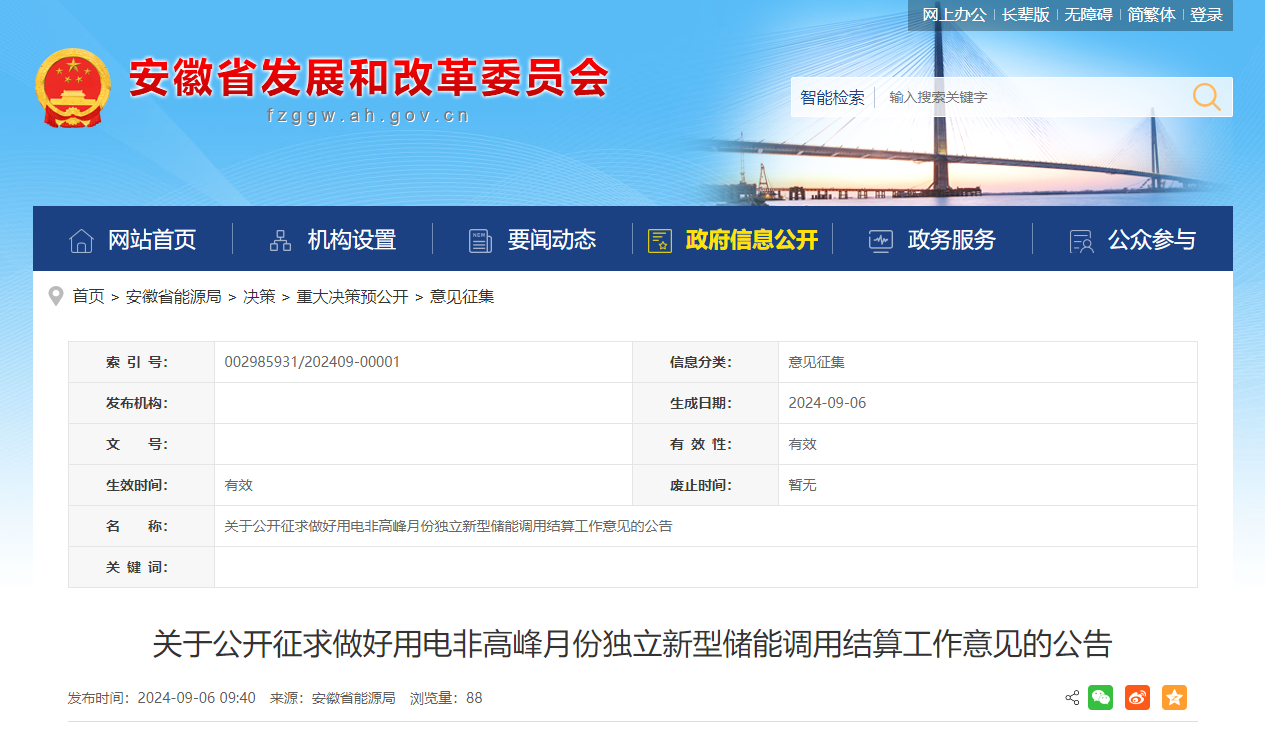The width and height of the screenshot is (1265, 749).
Task: Switch to 长辈版 mode
Action: [1026, 15]
